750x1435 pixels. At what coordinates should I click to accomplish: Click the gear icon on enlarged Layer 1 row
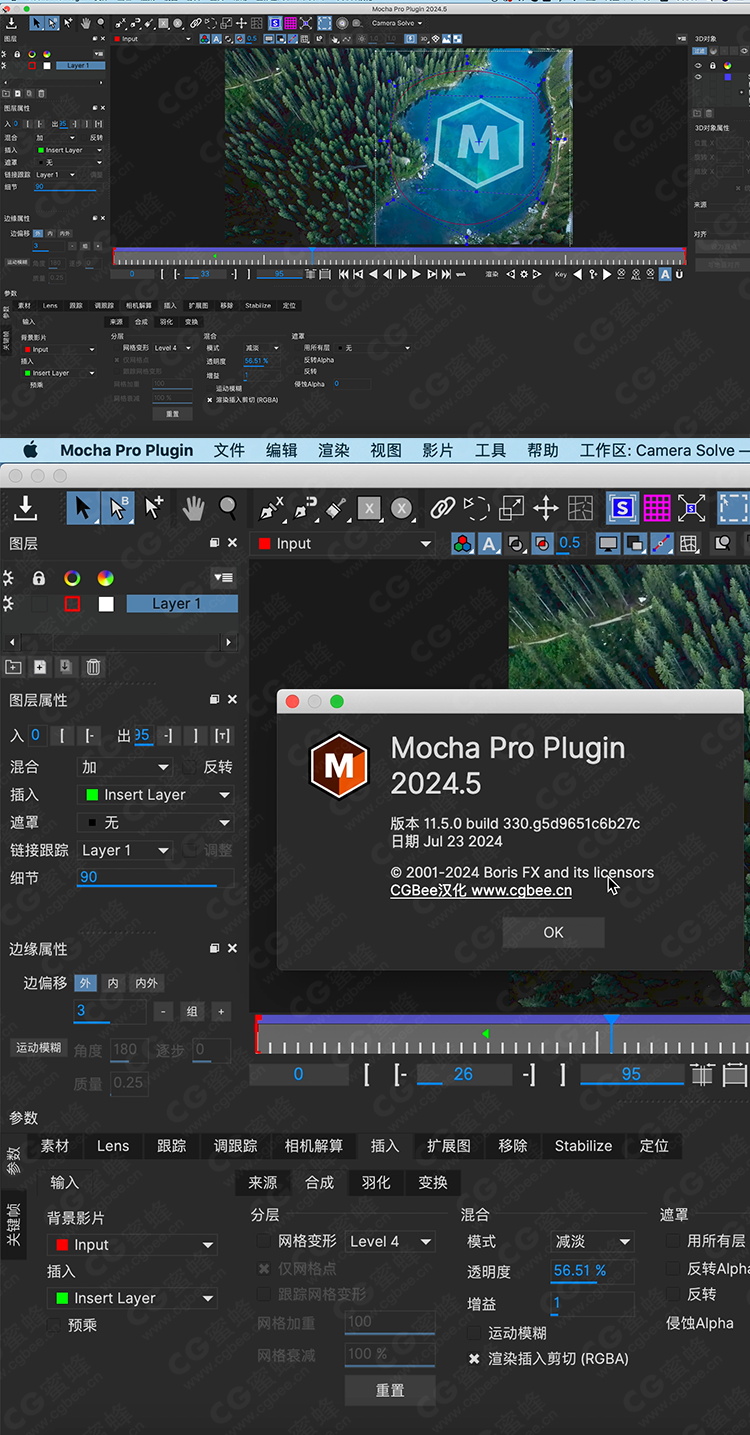pyautogui.click(x=8, y=604)
